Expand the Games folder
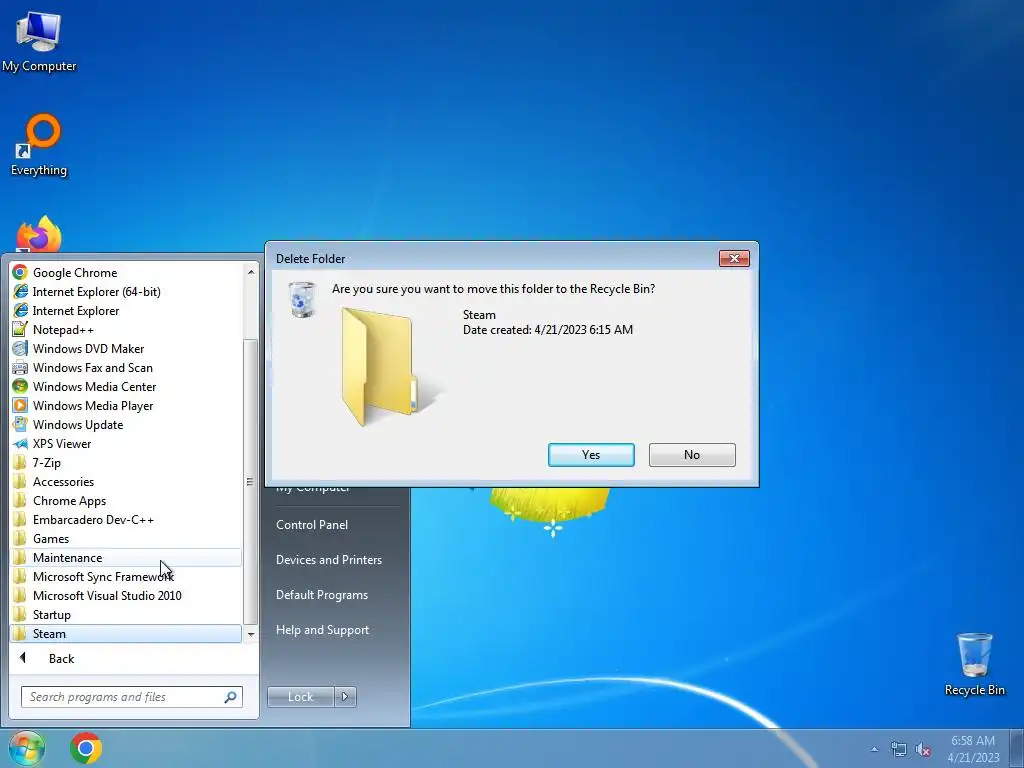The width and height of the screenshot is (1024, 768). point(125,538)
